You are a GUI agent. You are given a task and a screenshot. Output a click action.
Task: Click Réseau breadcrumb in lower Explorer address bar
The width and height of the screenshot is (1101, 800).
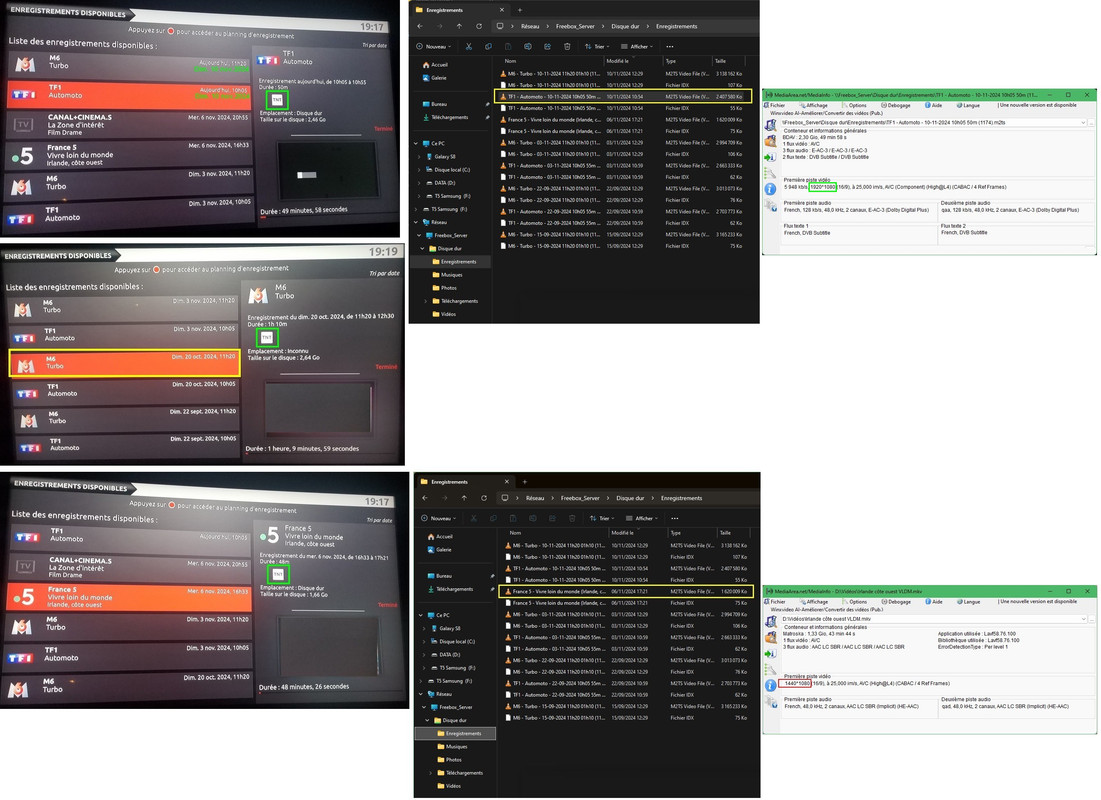[535, 498]
